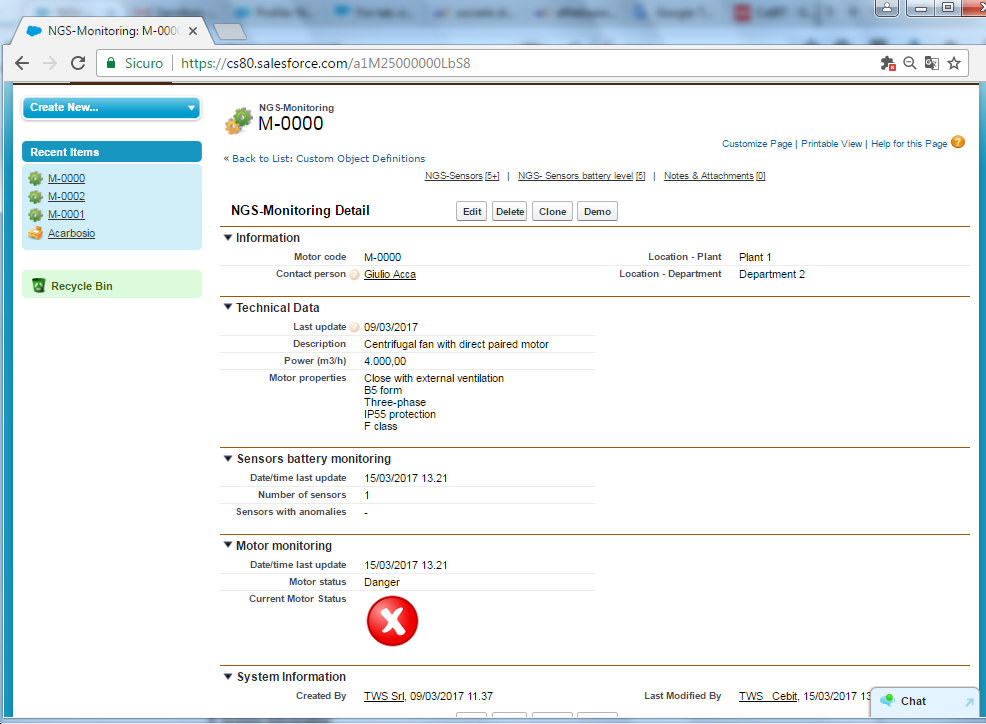Image resolution: width=986 pixels, height=724 pixels.
Task: Click the browser address bar URL
Action: pos(326,63)
